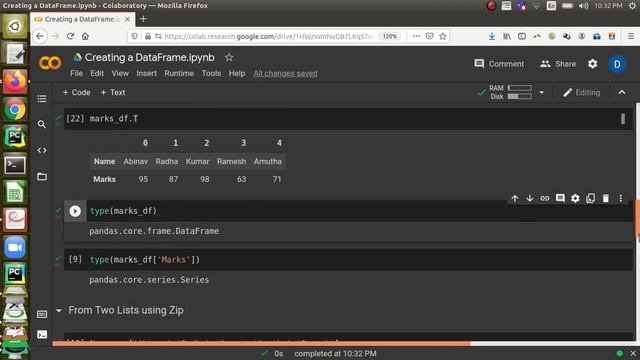The height and width of the screenshot is (360, 640).
Task: Star the notebook
Action: click(x=229, y=58)
